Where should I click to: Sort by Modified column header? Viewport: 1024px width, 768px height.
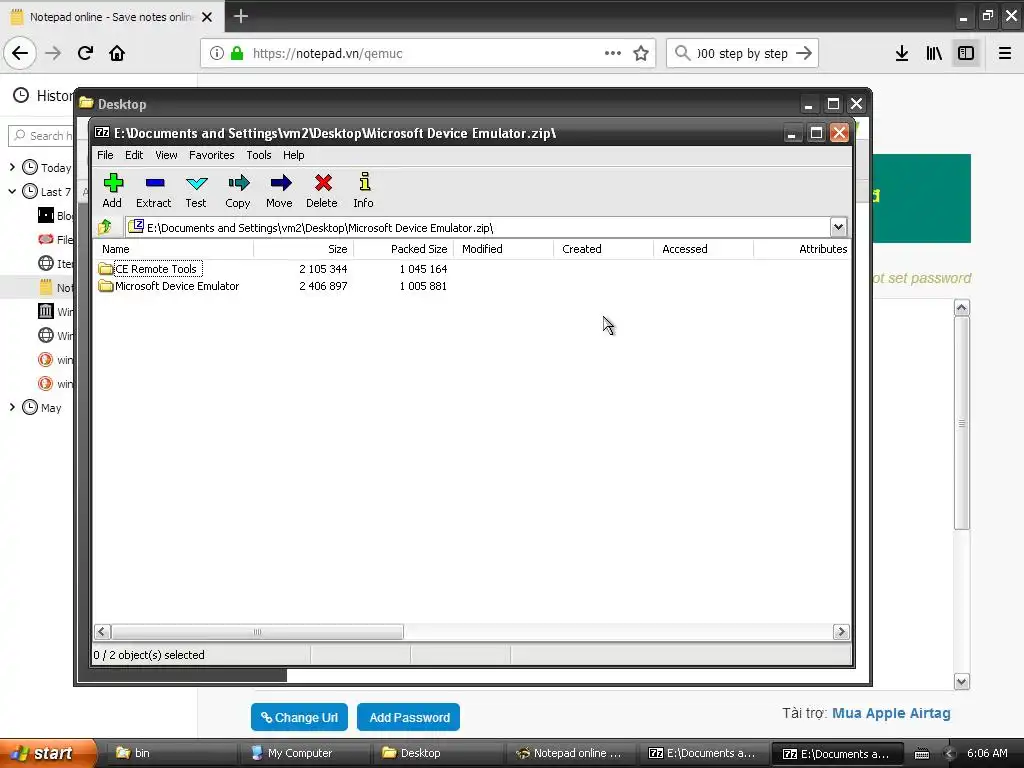pos(504,249)
